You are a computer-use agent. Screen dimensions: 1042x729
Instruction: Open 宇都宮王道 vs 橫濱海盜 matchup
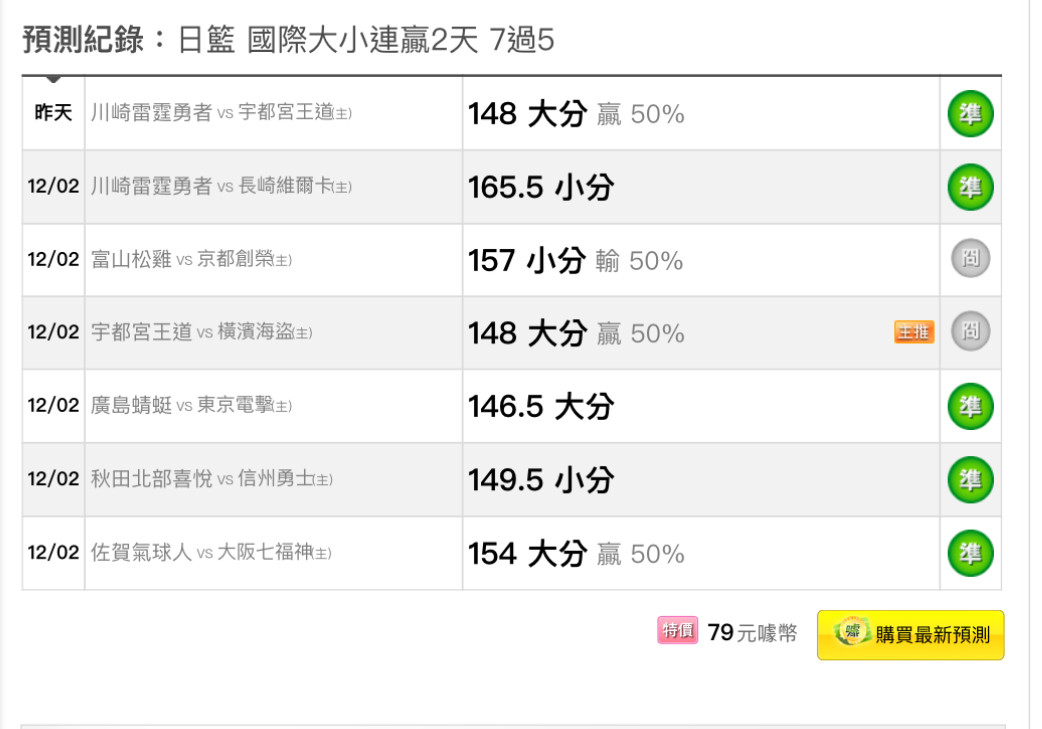(x=201, y=332)
